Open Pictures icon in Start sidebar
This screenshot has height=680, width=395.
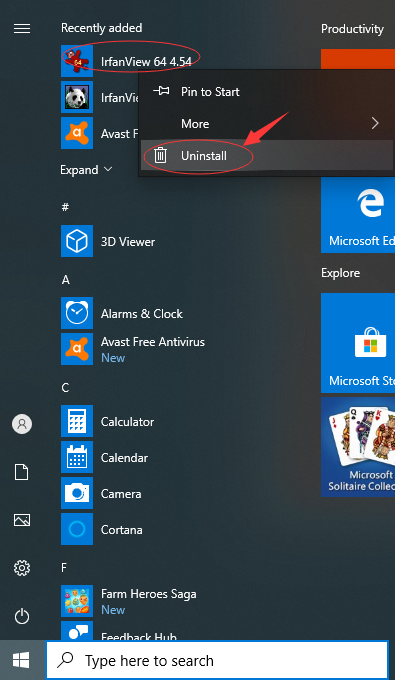click(22, 520)
